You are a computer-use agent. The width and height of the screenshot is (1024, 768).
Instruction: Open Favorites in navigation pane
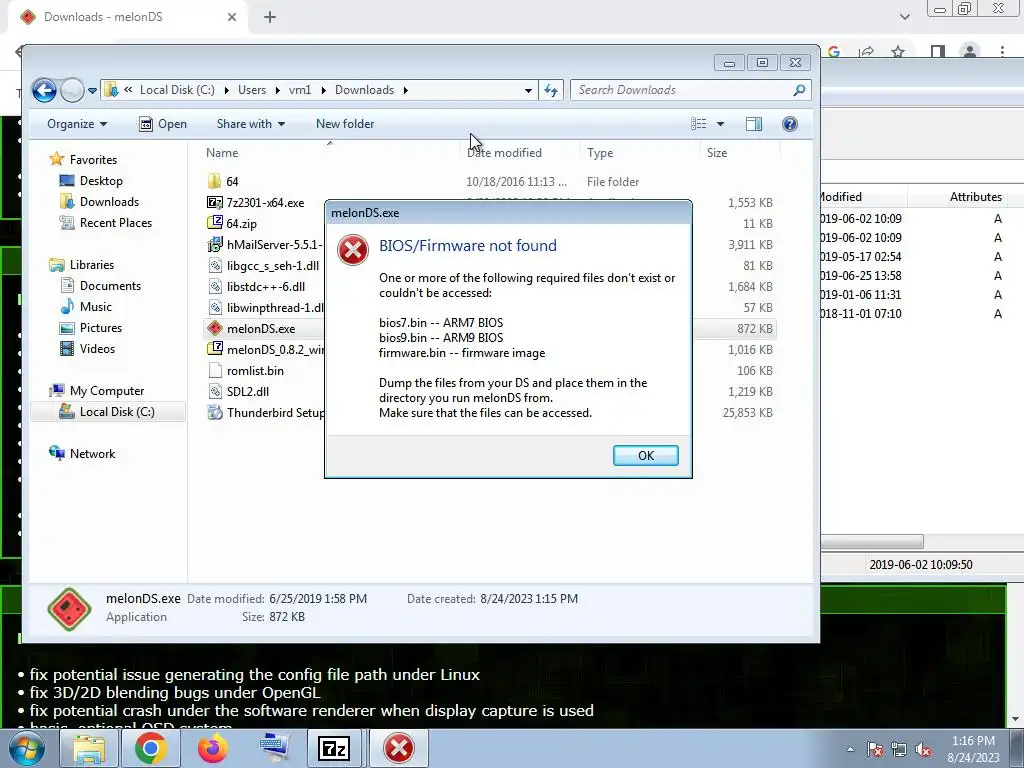[93, 160]
